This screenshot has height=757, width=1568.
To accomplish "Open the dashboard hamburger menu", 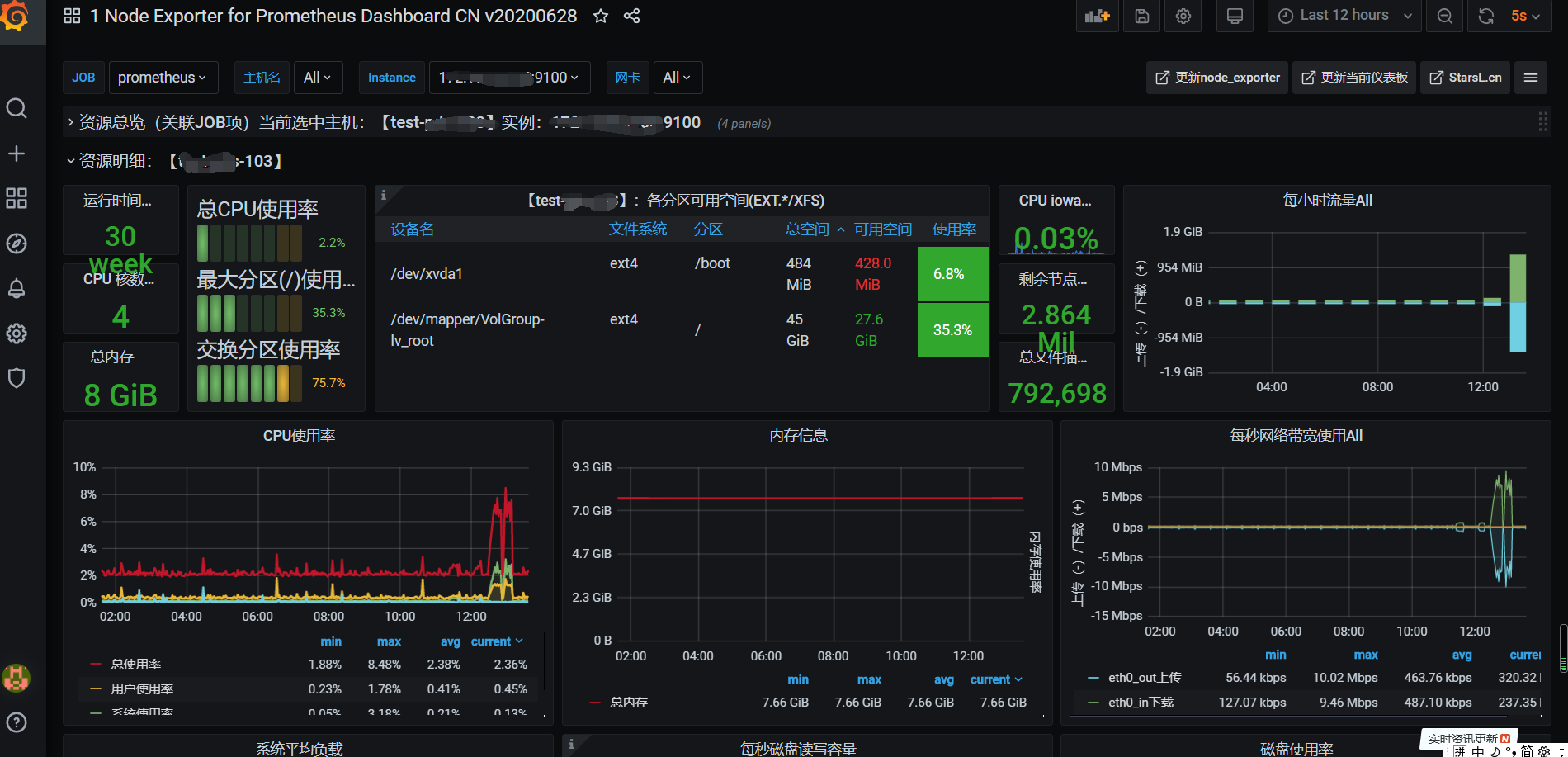I will (1531, 77).
